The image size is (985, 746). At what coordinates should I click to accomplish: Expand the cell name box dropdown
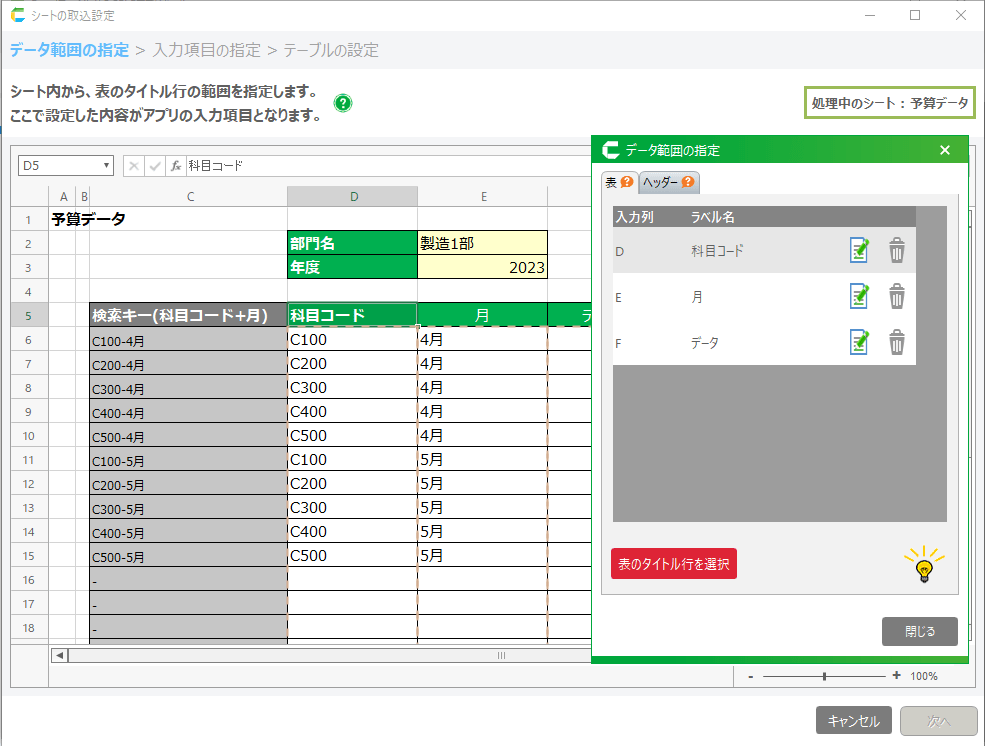pyautogui.click(x=107, y=166)
